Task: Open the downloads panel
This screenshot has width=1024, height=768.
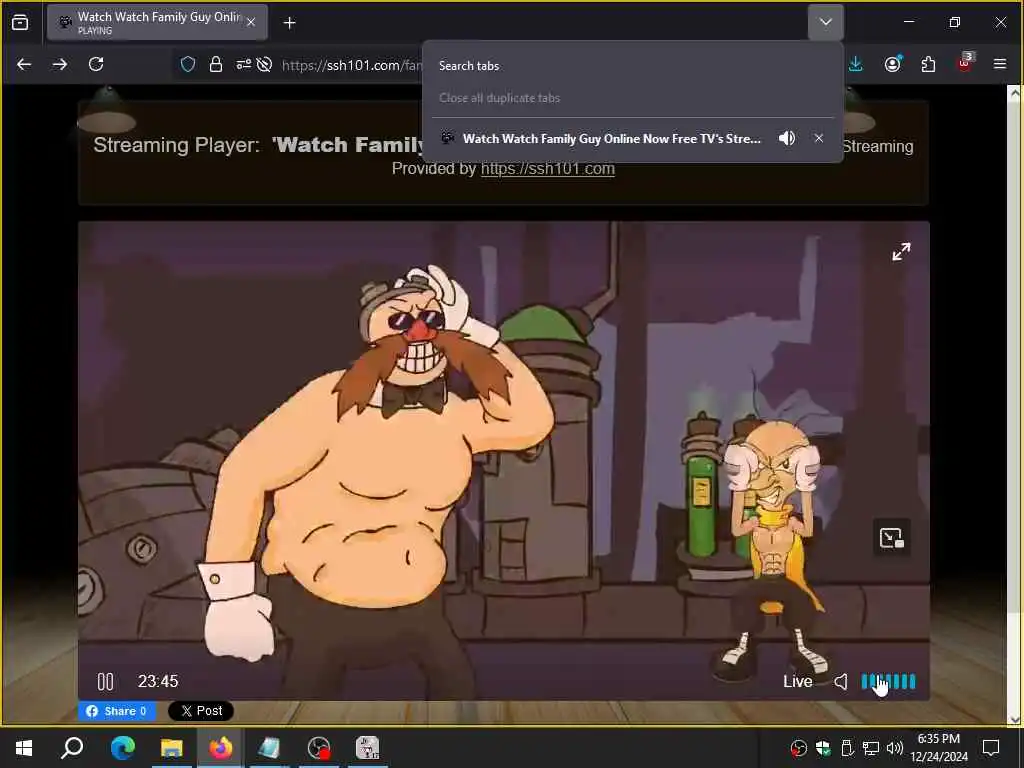Action: click(856, 64)
